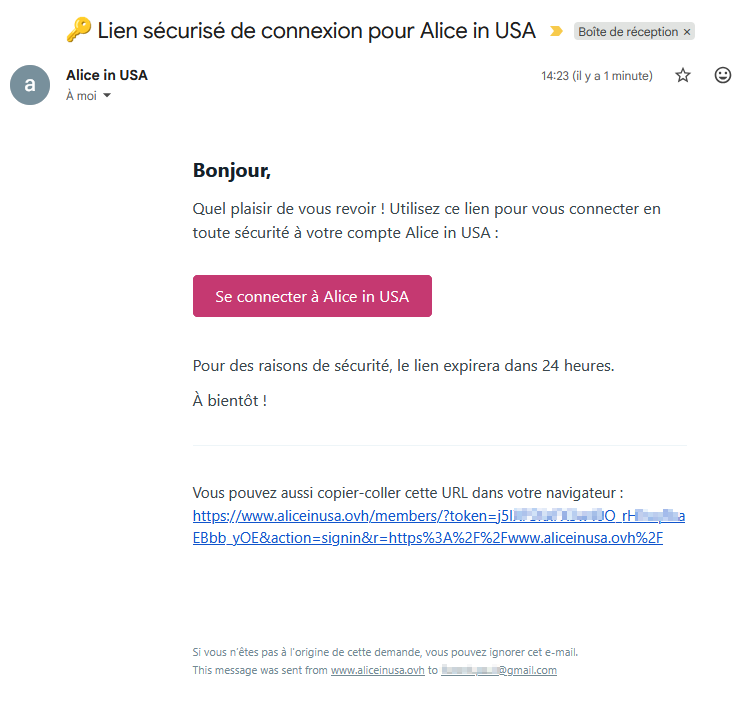This screenshot has width=745, height=703.
Task: Click the blurred gmail.com address link
Action: click(x=499, y=670)
